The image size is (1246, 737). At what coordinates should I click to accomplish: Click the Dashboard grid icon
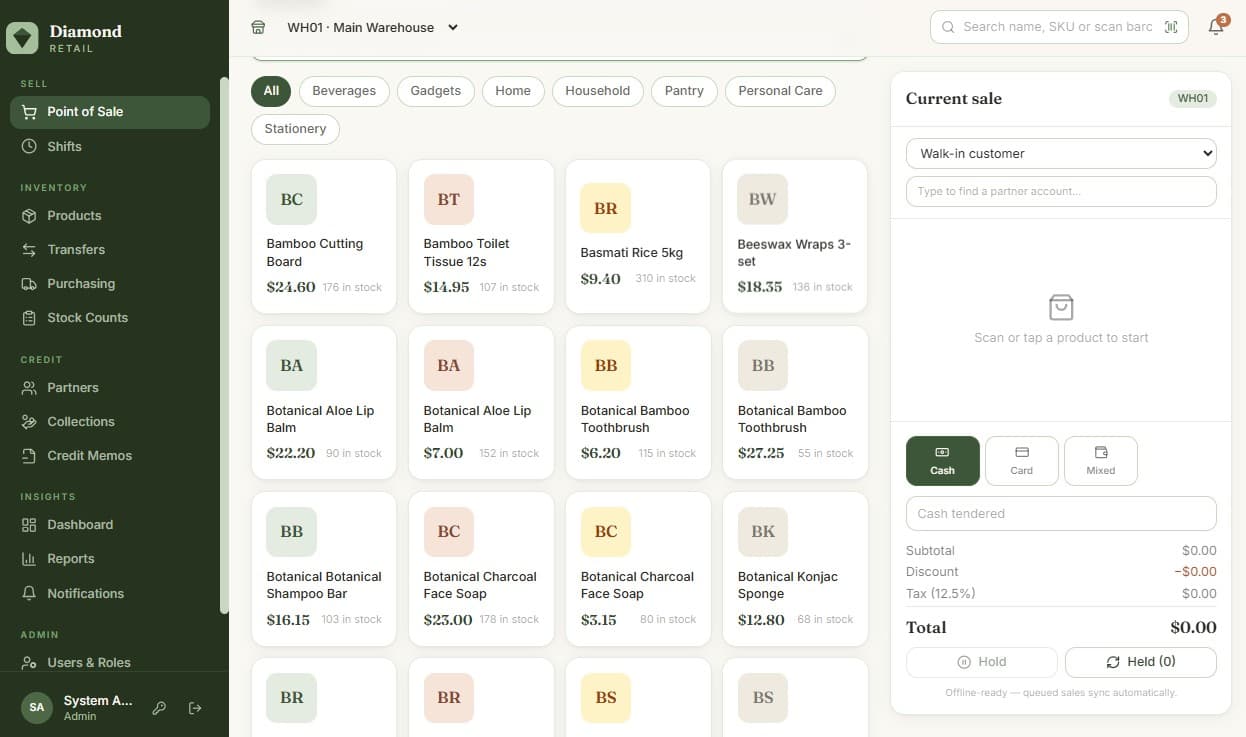[x=29, y=524]
